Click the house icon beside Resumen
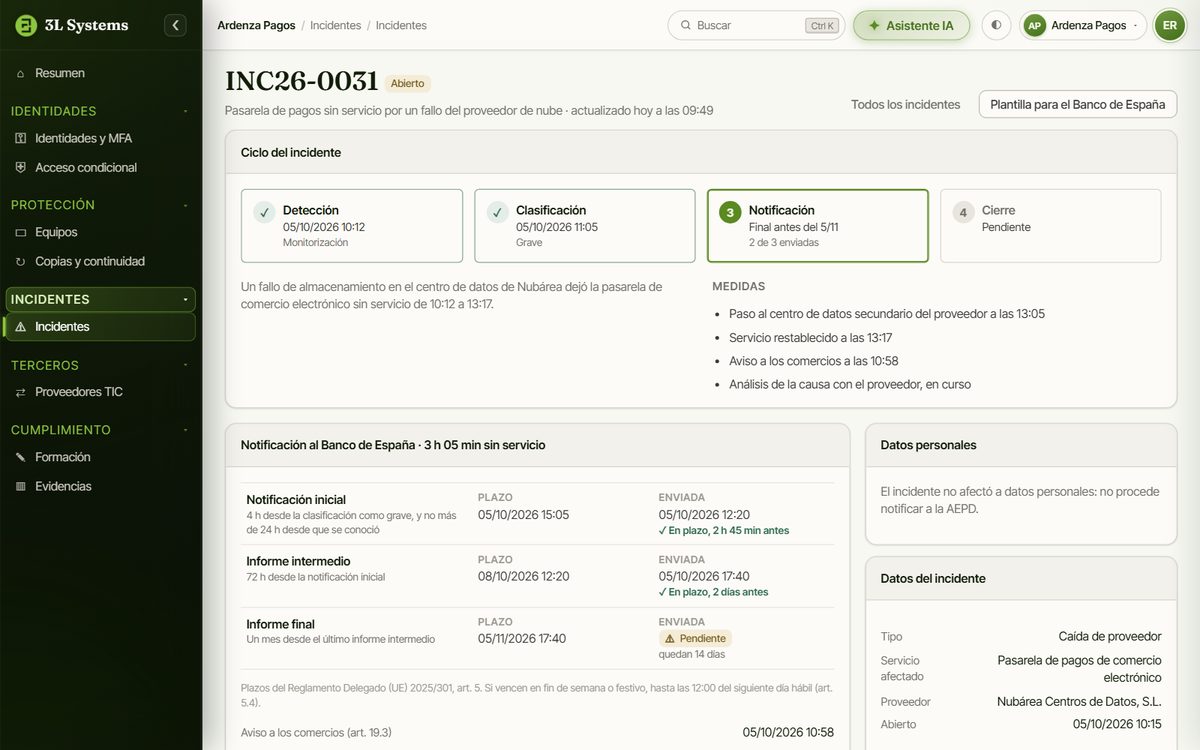The height and width of the screenshot is (750, 1200). (21, 73)
